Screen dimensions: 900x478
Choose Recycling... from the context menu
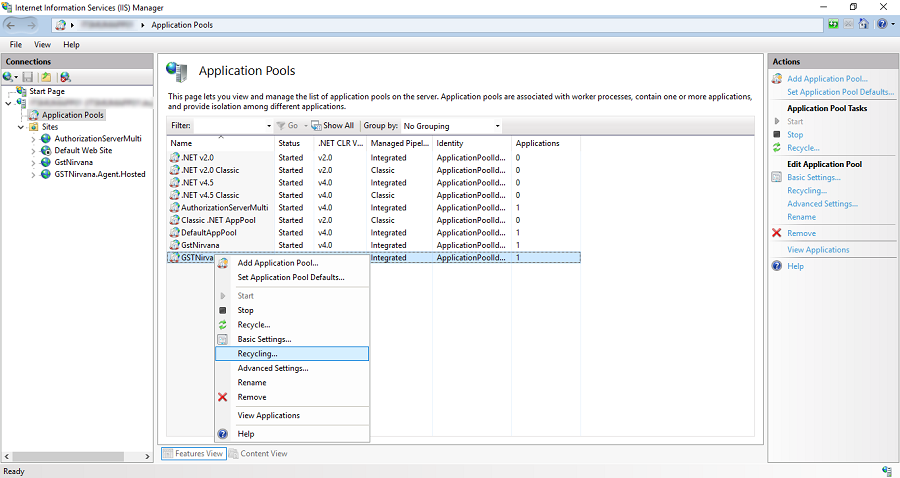292,353
